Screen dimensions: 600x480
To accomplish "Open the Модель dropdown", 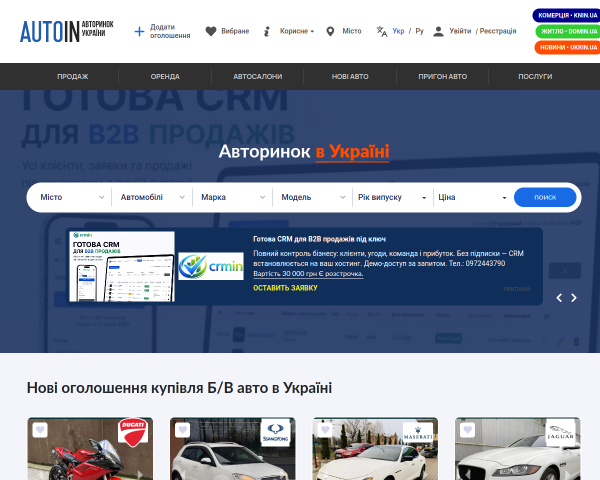I will (313, 197).
